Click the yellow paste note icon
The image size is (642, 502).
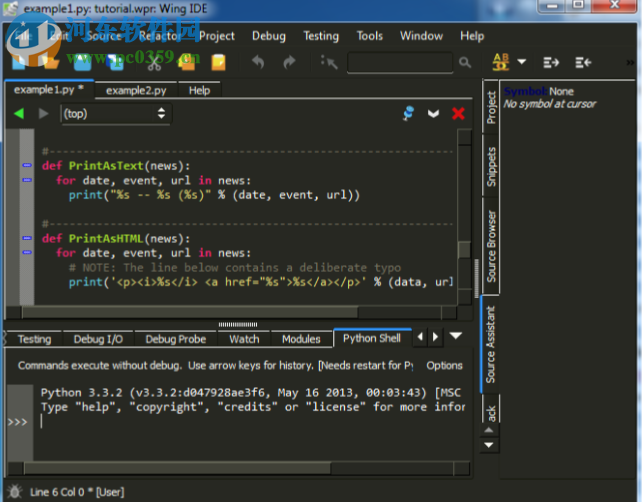coord(218,63)
